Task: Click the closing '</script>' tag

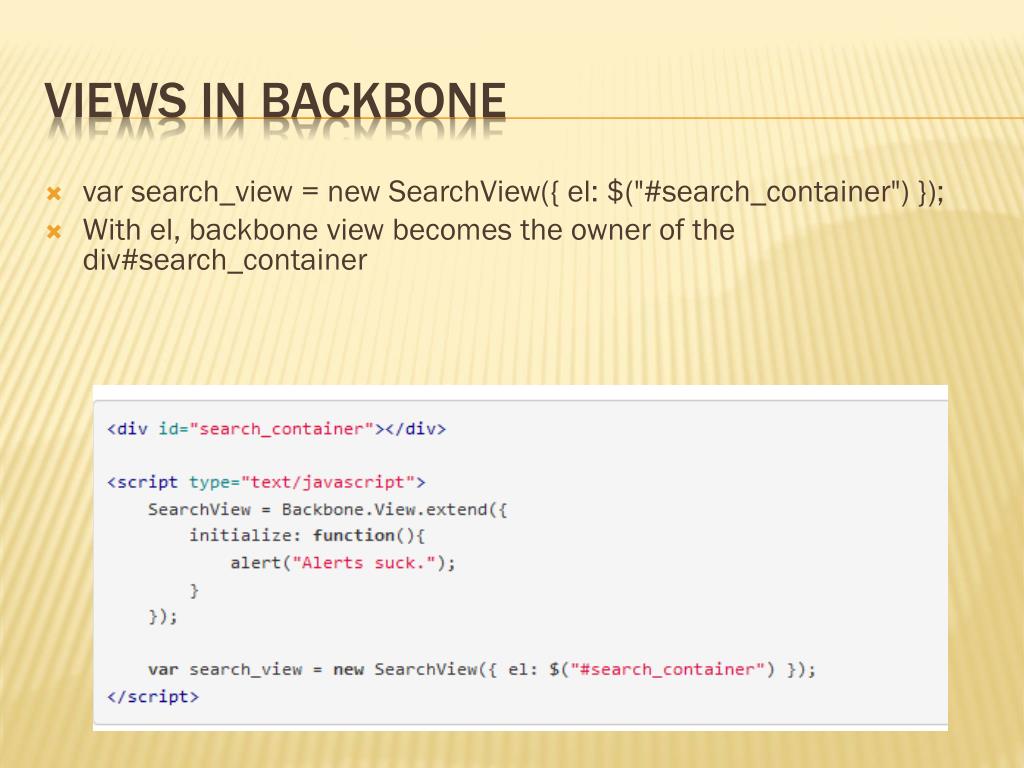Action: [153, 697]
